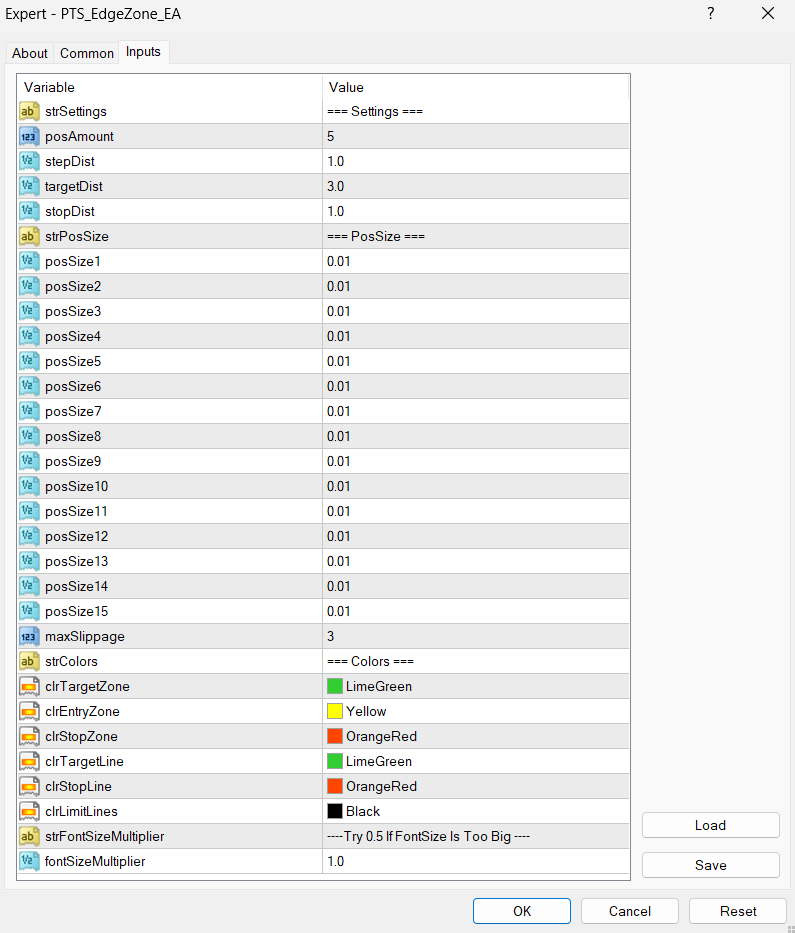Pick clrEntryZone Yellow color swatch
The height and width of the screenshot is (933, 795).
[335, 711]
